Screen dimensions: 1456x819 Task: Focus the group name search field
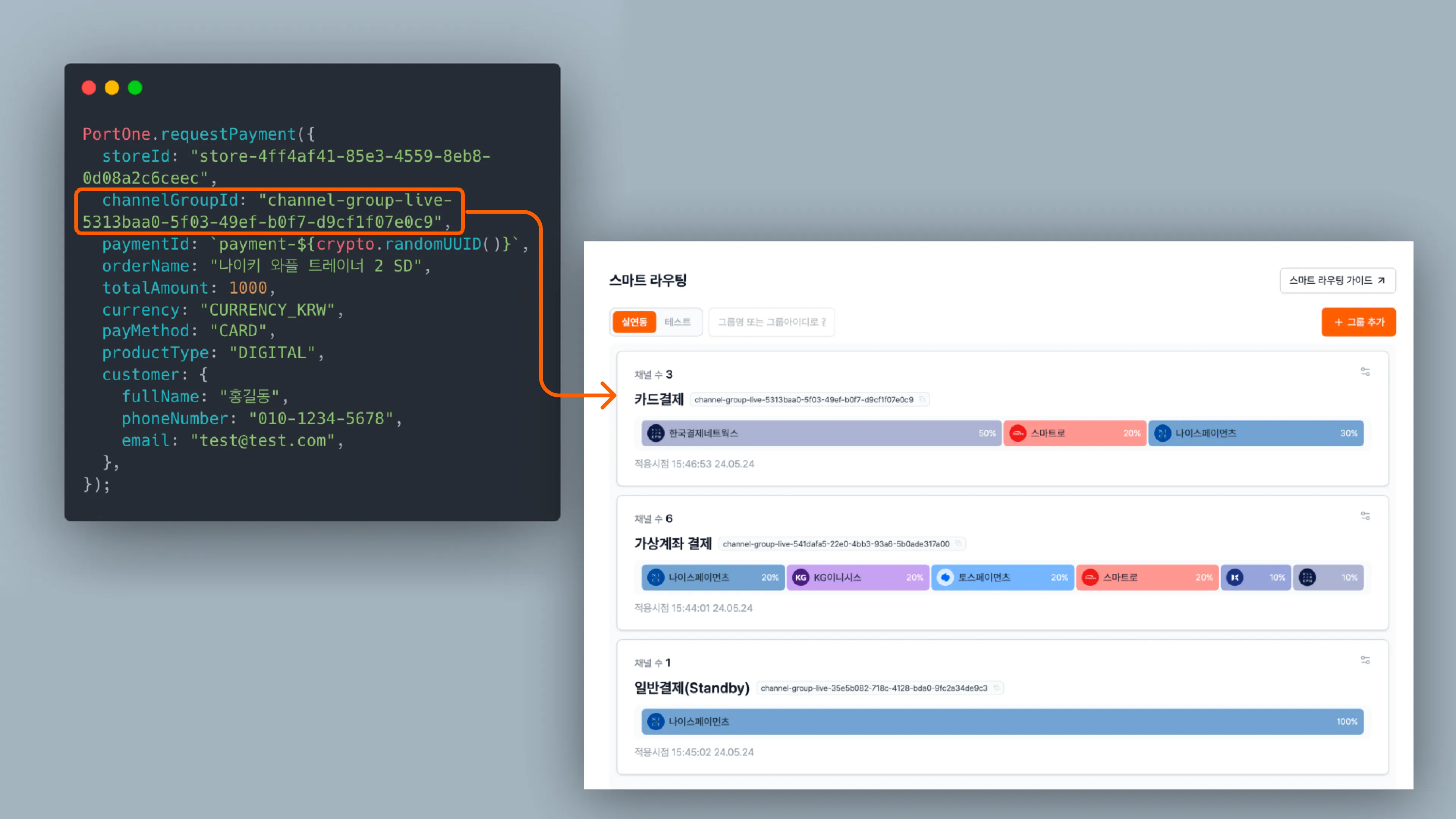(x=771, y=322)
